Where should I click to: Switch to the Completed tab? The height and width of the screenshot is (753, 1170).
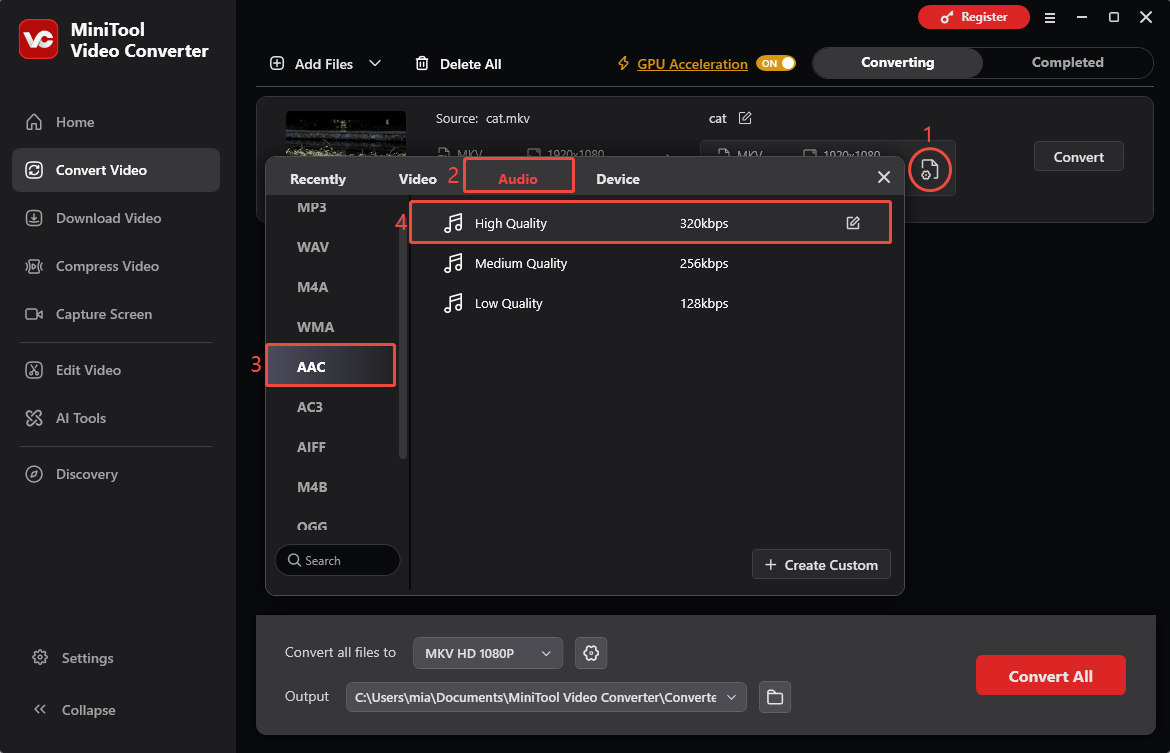coord(1067,63)
